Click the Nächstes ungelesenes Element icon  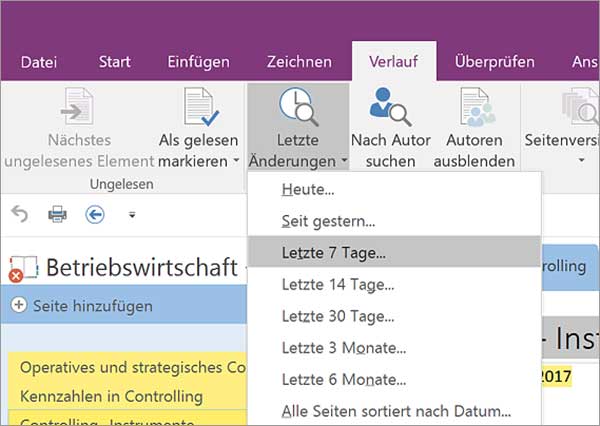click(78, 106)
